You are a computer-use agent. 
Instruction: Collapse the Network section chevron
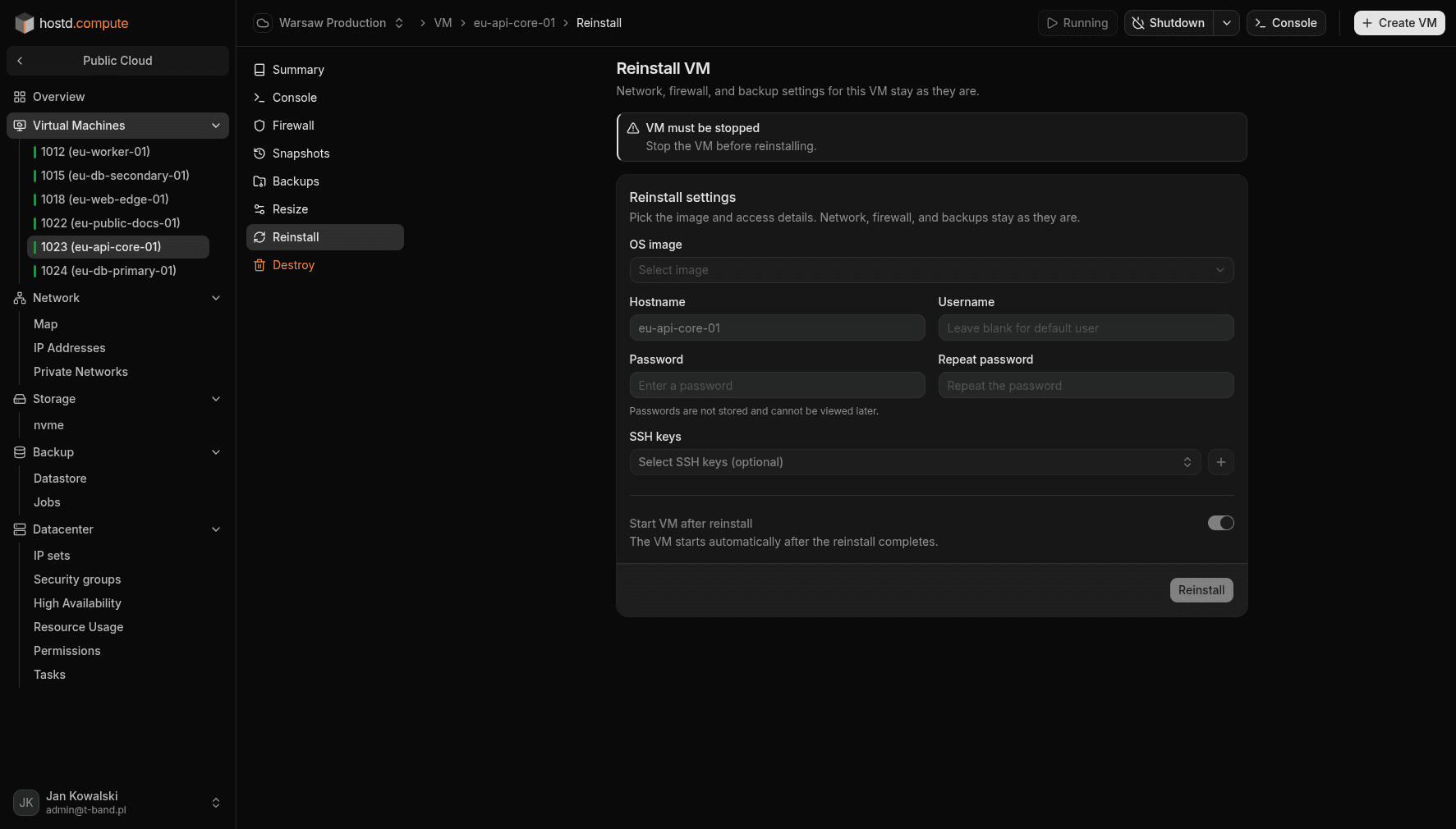[x=216, y=298]
